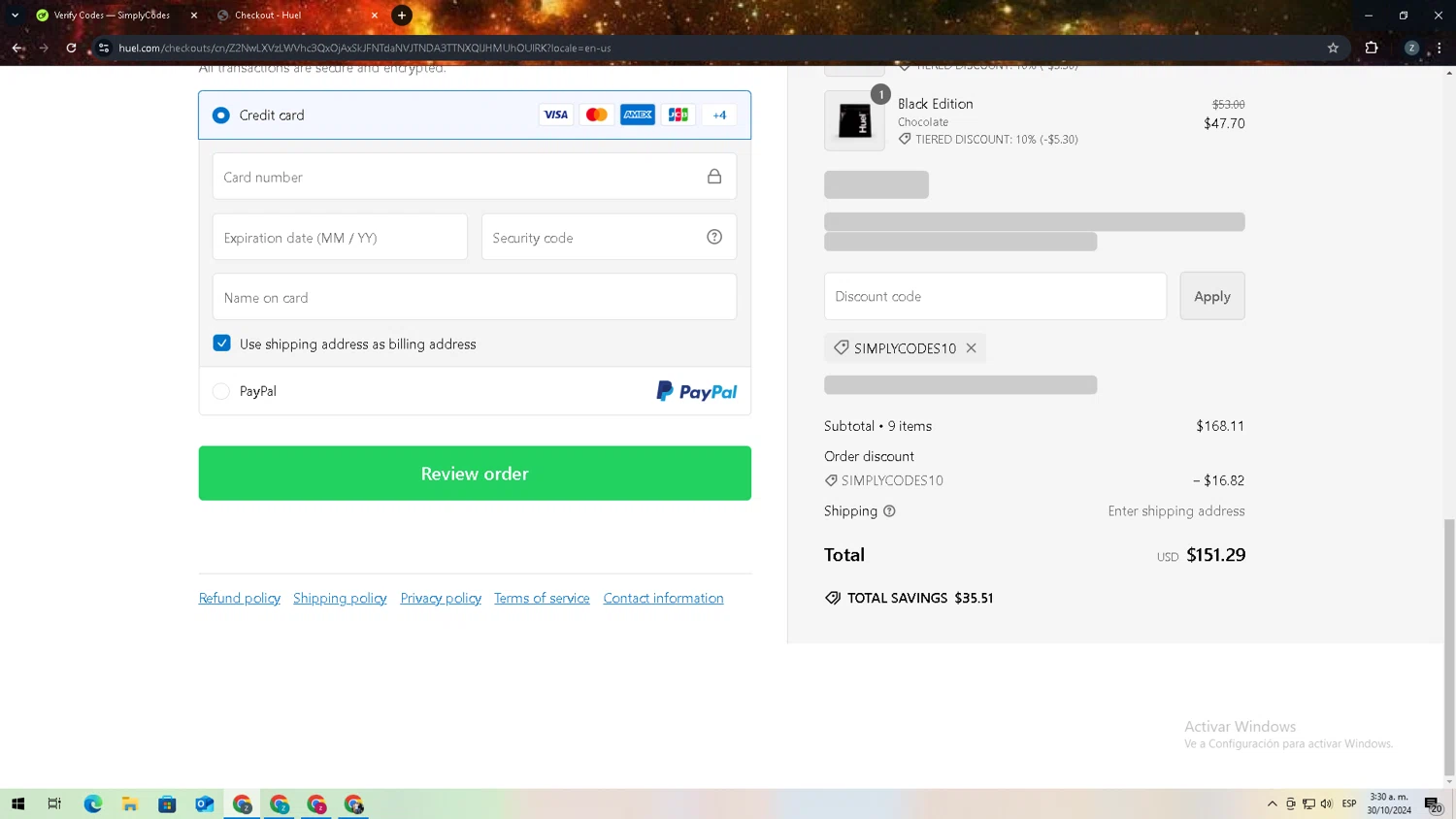Click the security code help question-mark icon
1456x819 pixels.
click(714, 237)
